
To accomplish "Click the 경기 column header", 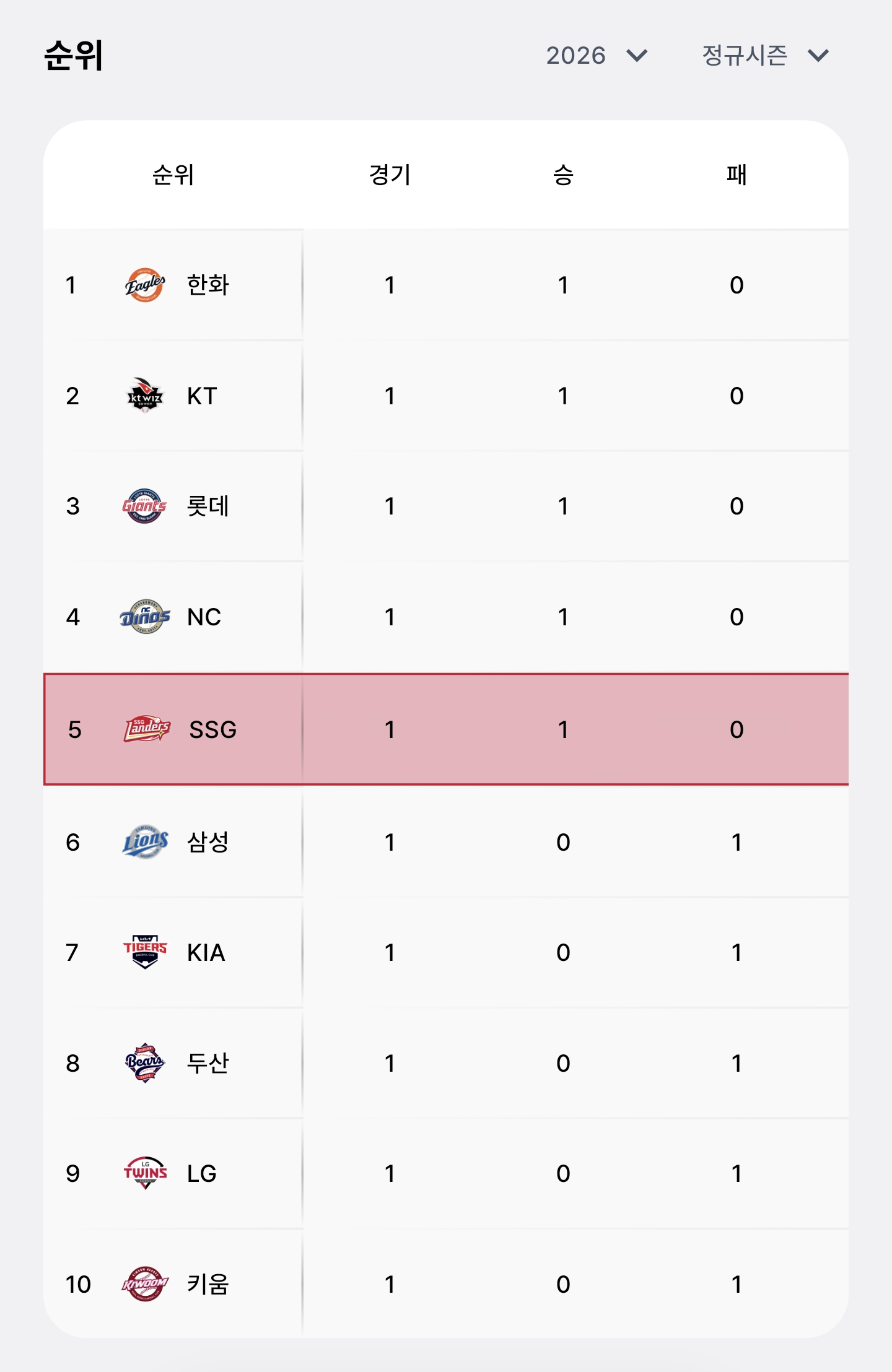I will pyautogui.click(x=390, y=175).
